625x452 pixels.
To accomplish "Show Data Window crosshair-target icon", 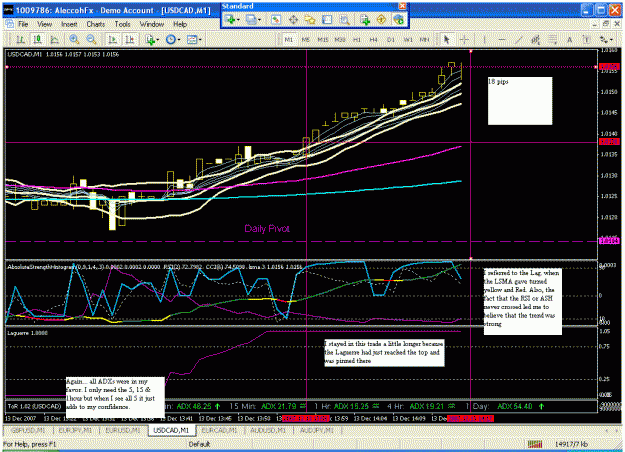I will coord(293,19).
